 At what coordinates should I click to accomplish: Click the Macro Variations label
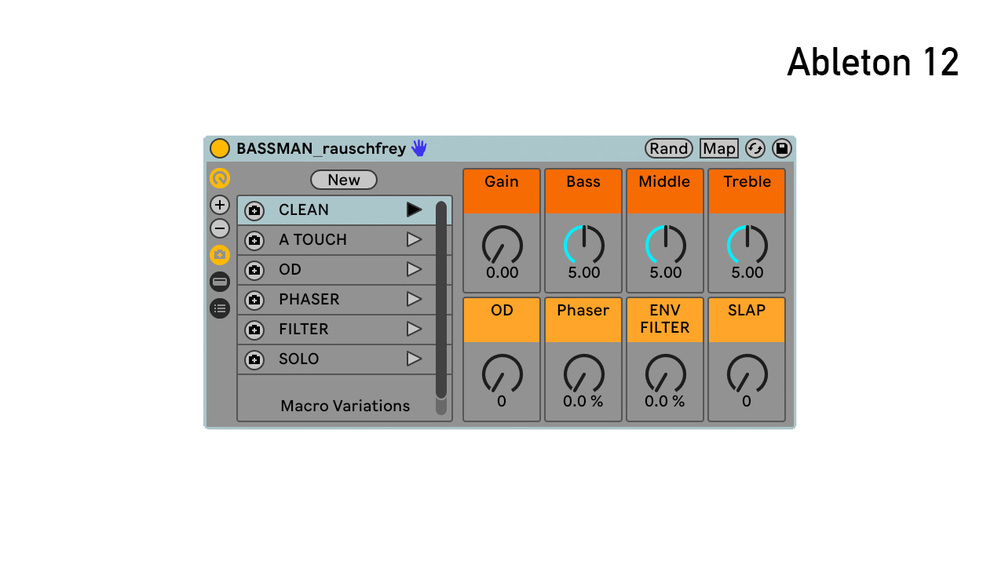pos(345,406)
